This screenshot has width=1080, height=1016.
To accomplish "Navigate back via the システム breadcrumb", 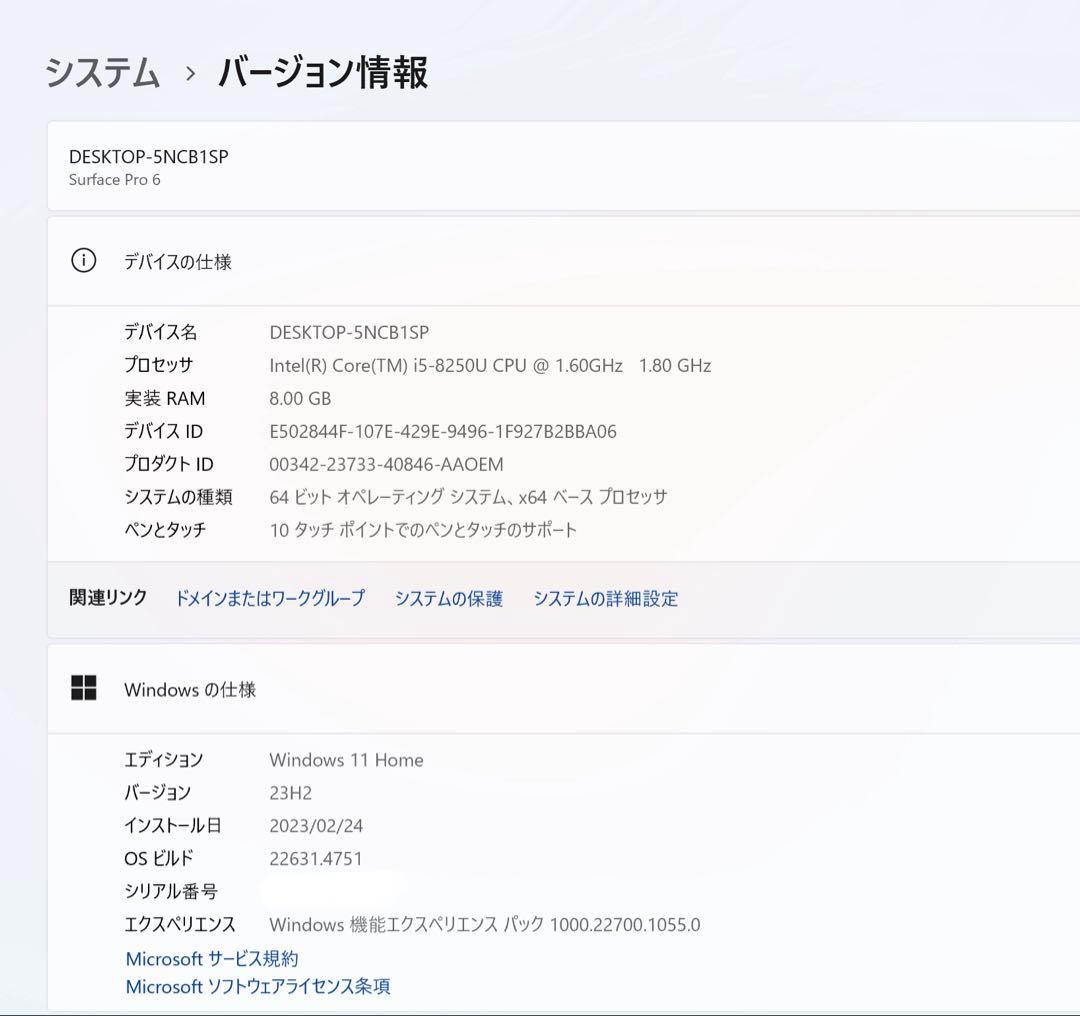I will [100, 73].
